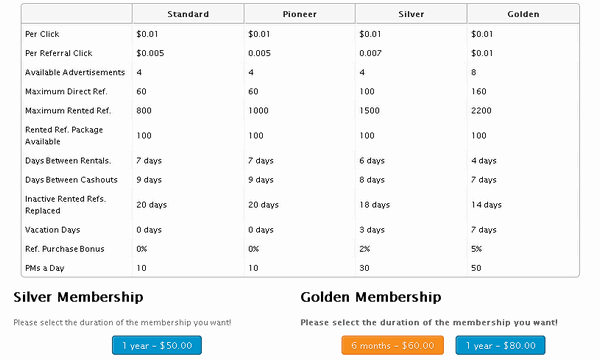Click the Golden Membership heading
The height and width of the screenshot is (360, 600).
371,297
